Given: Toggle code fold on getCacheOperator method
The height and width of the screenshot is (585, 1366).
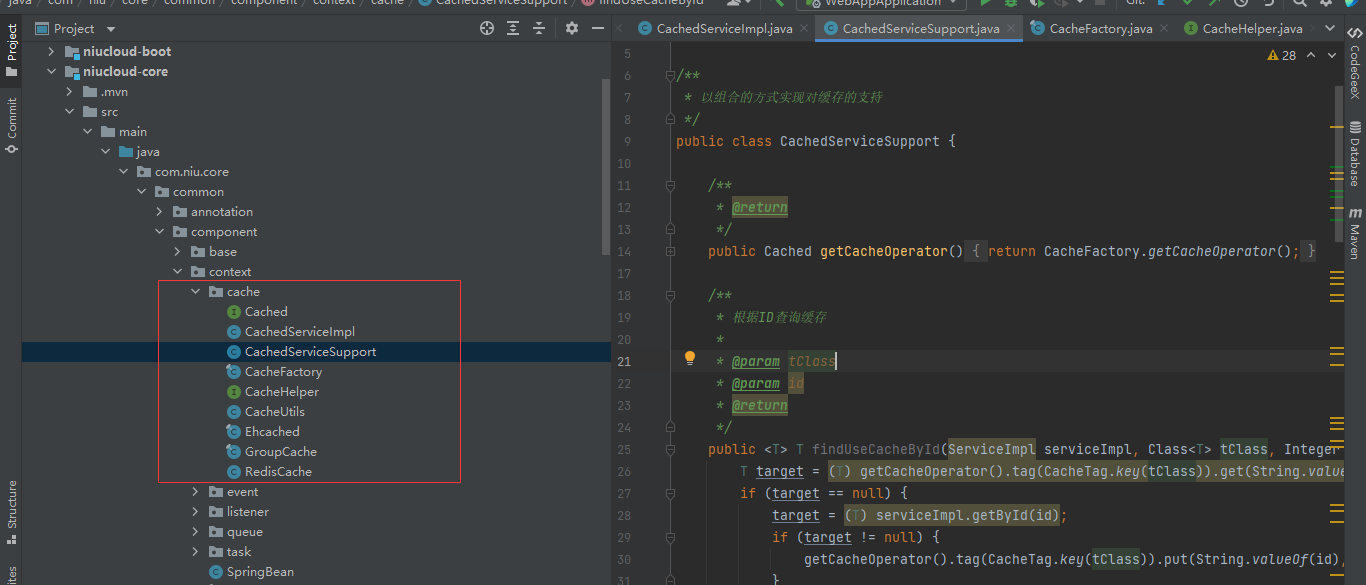Looking at the screenshot, I should [668, 251].
